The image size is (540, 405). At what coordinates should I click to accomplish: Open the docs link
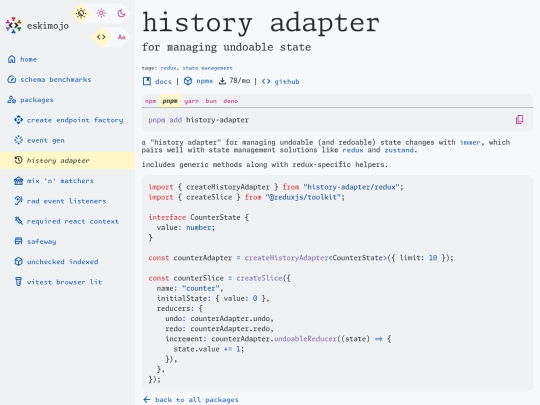[x=163, y=82]
